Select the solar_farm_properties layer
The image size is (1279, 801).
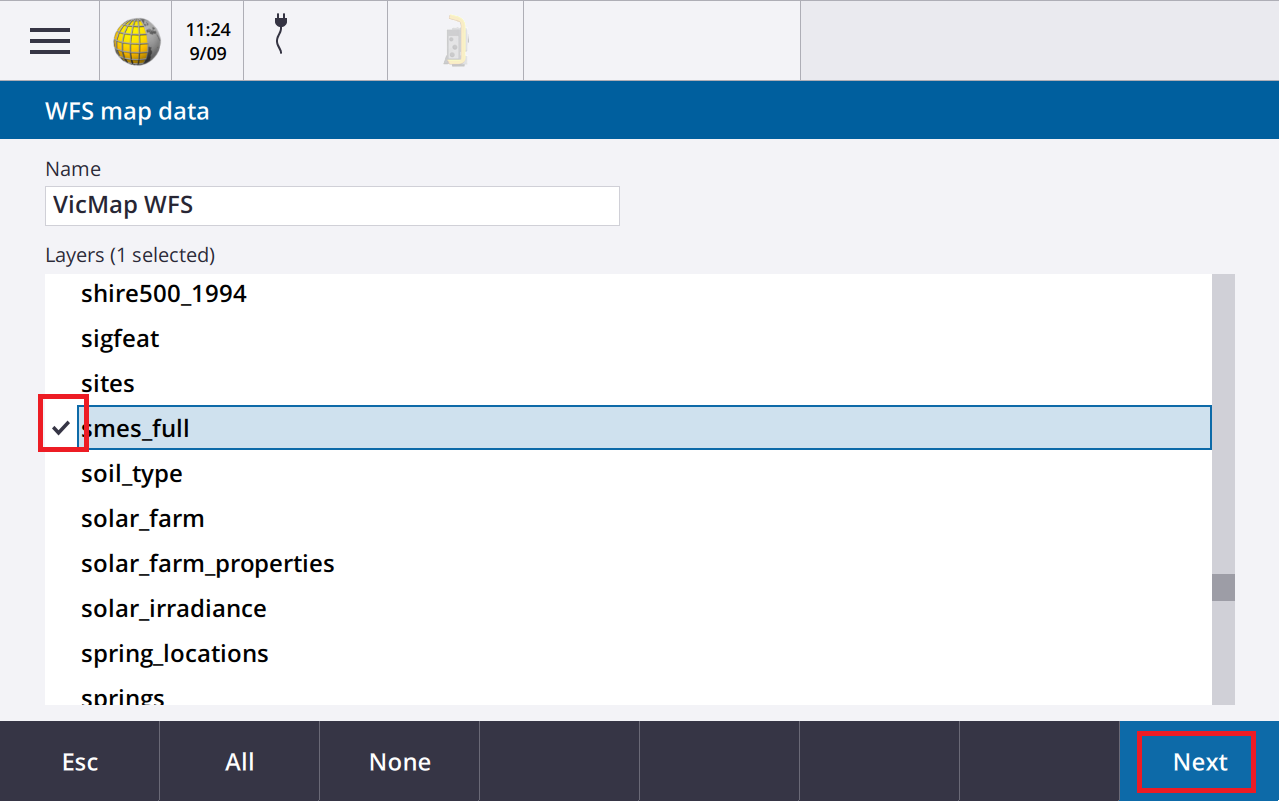pyautogui.click(x=208, y=564)
